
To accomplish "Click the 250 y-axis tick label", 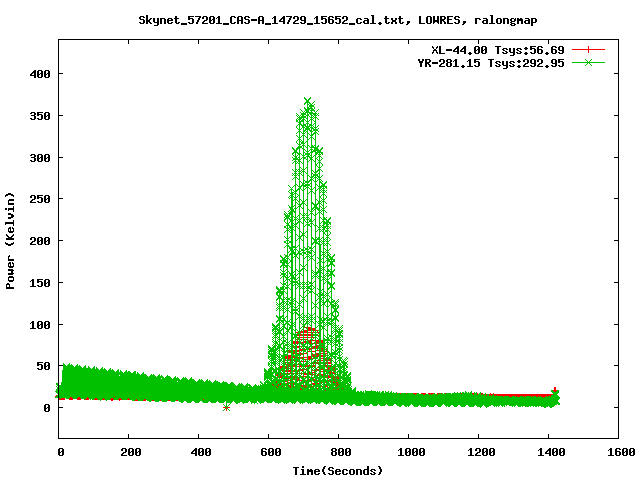I will coord(40,200).
